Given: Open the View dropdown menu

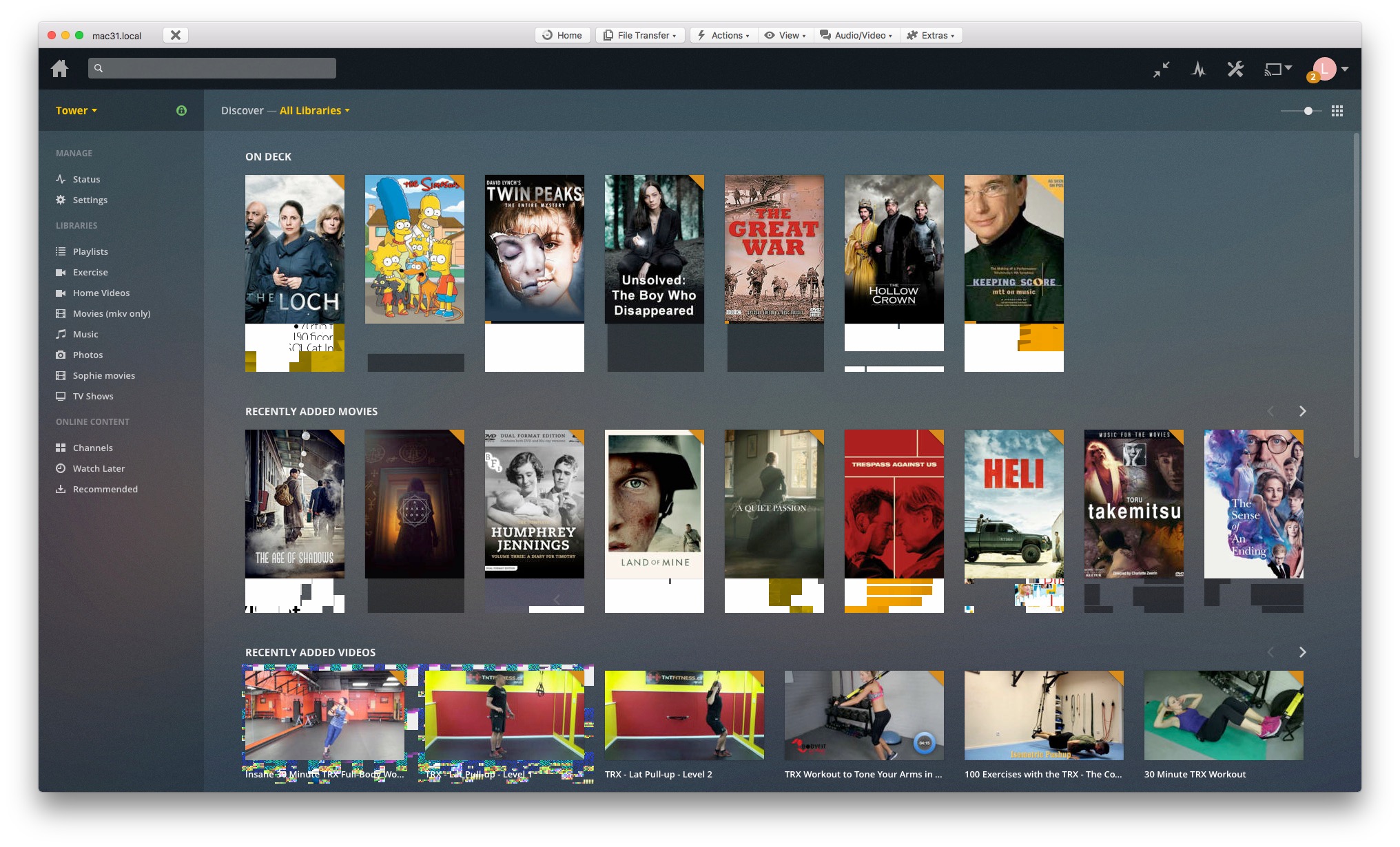Looking at the screenshot, I should click(x=785, y=35).
